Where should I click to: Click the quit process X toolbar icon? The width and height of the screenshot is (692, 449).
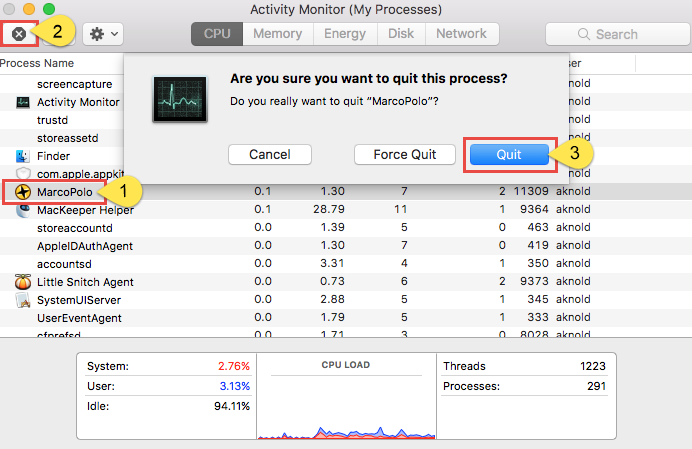point(18,34)
